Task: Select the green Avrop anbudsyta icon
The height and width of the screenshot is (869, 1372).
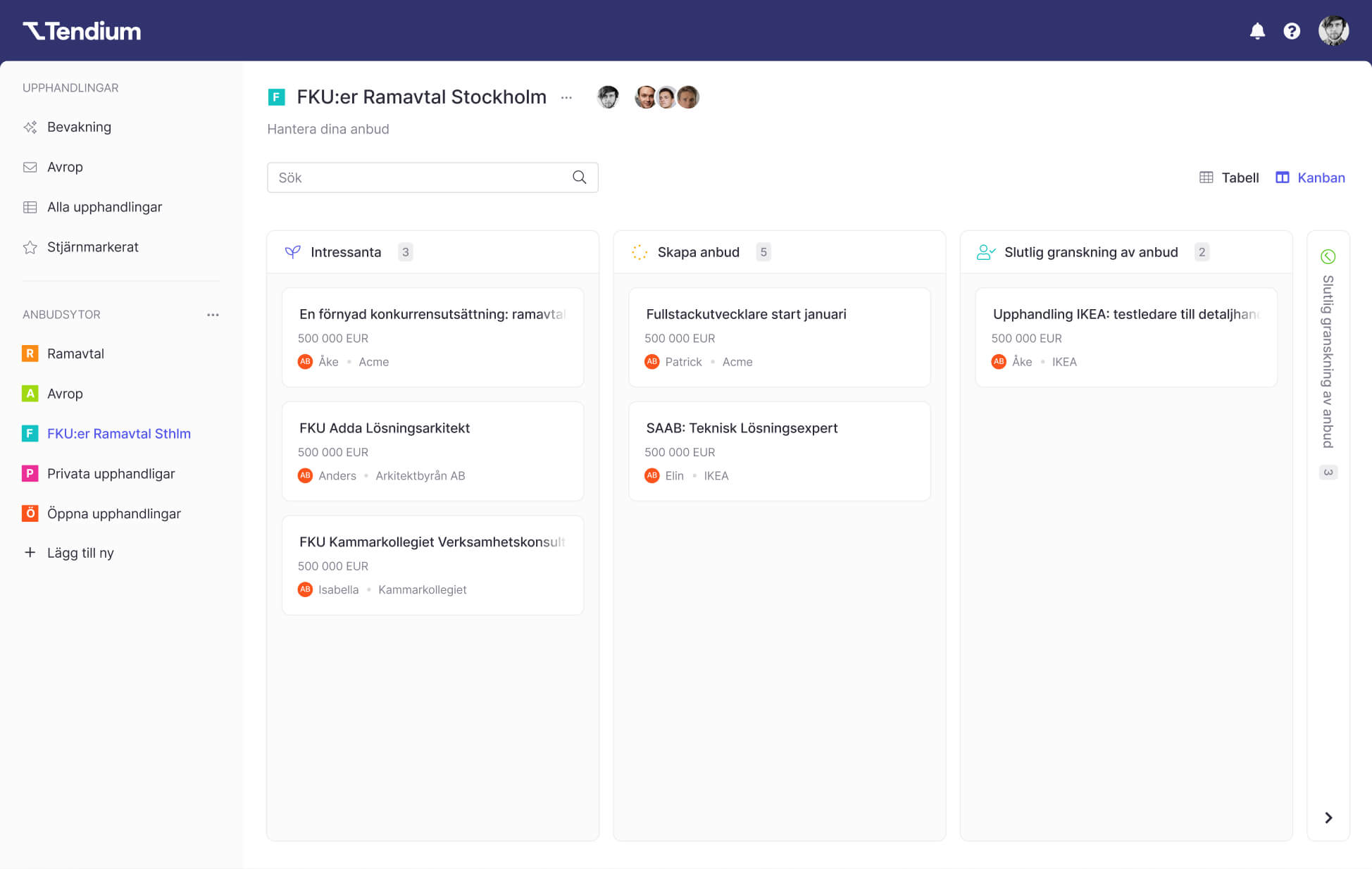Action: coord(29,394)
